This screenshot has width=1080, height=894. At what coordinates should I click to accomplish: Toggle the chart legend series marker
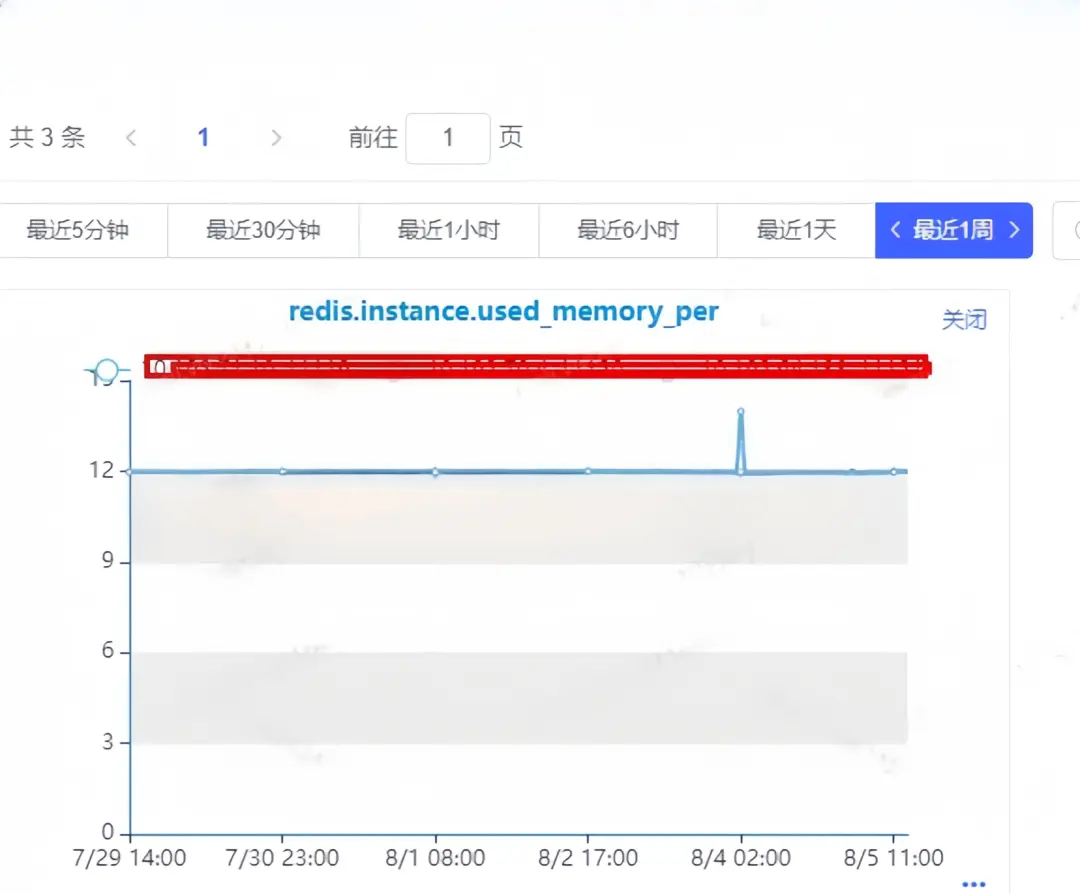pos(107,371)
